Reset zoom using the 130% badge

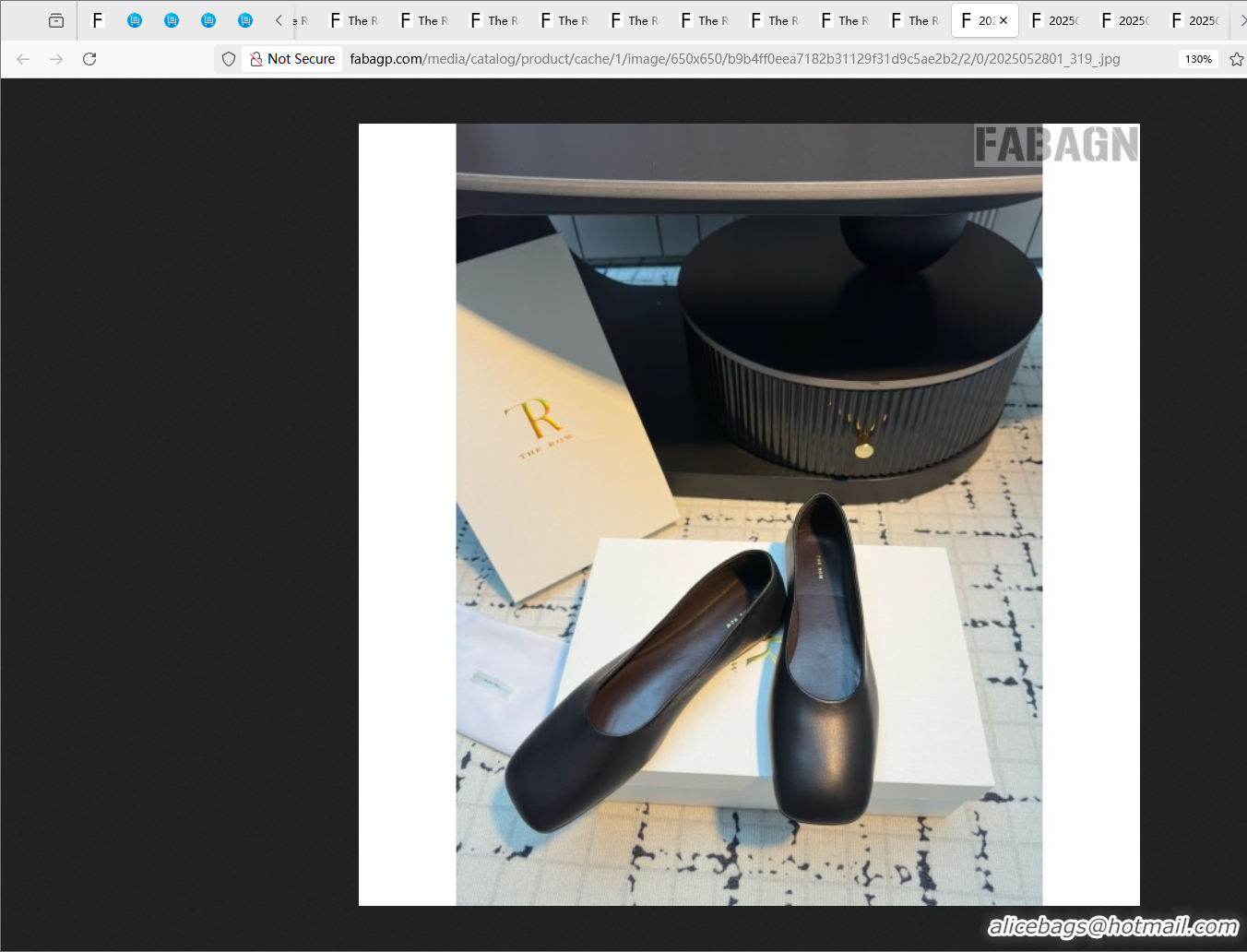click(1198, 59)
